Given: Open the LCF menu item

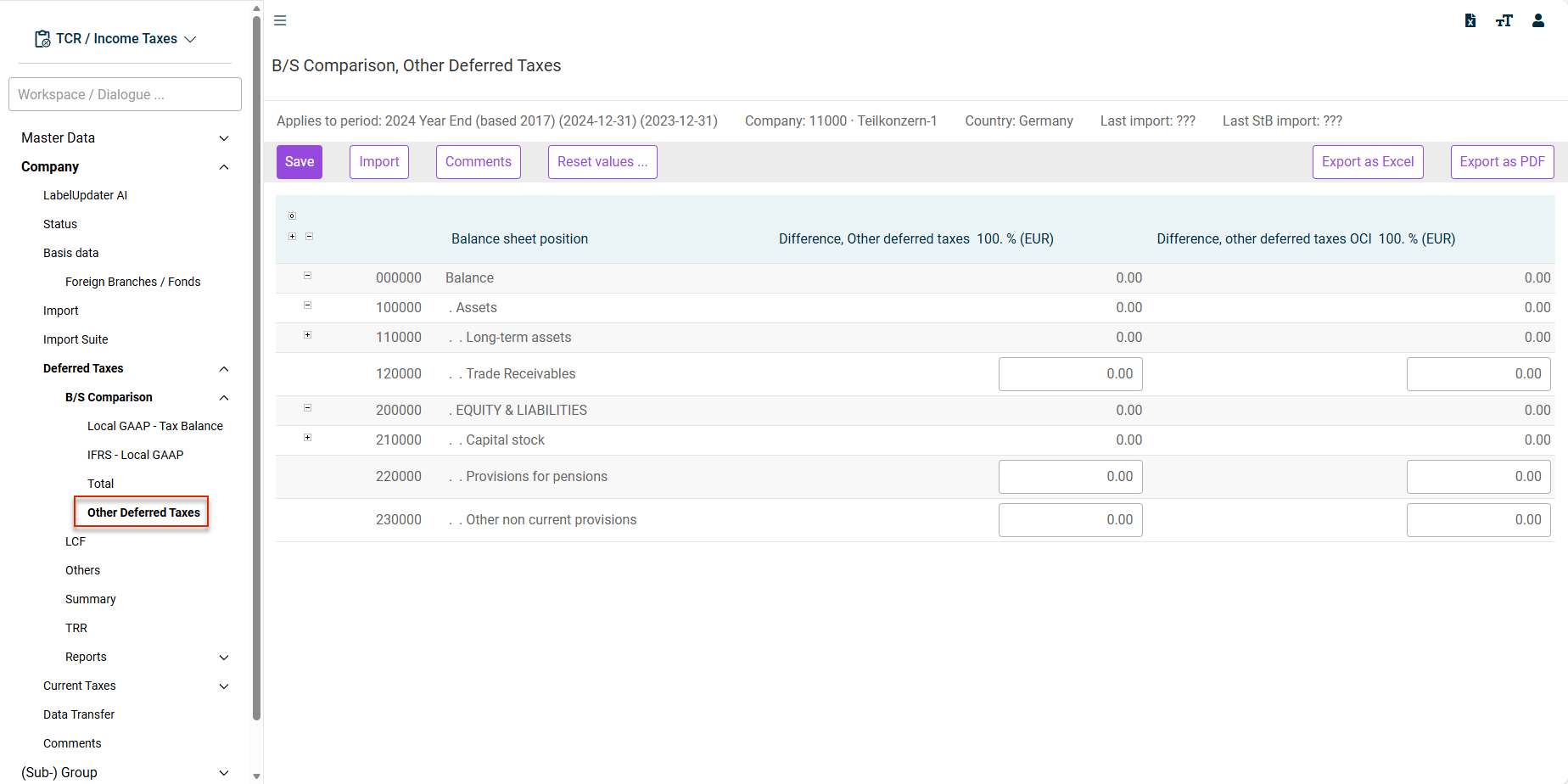Looking at the screenshot, I should pos(76,541).
